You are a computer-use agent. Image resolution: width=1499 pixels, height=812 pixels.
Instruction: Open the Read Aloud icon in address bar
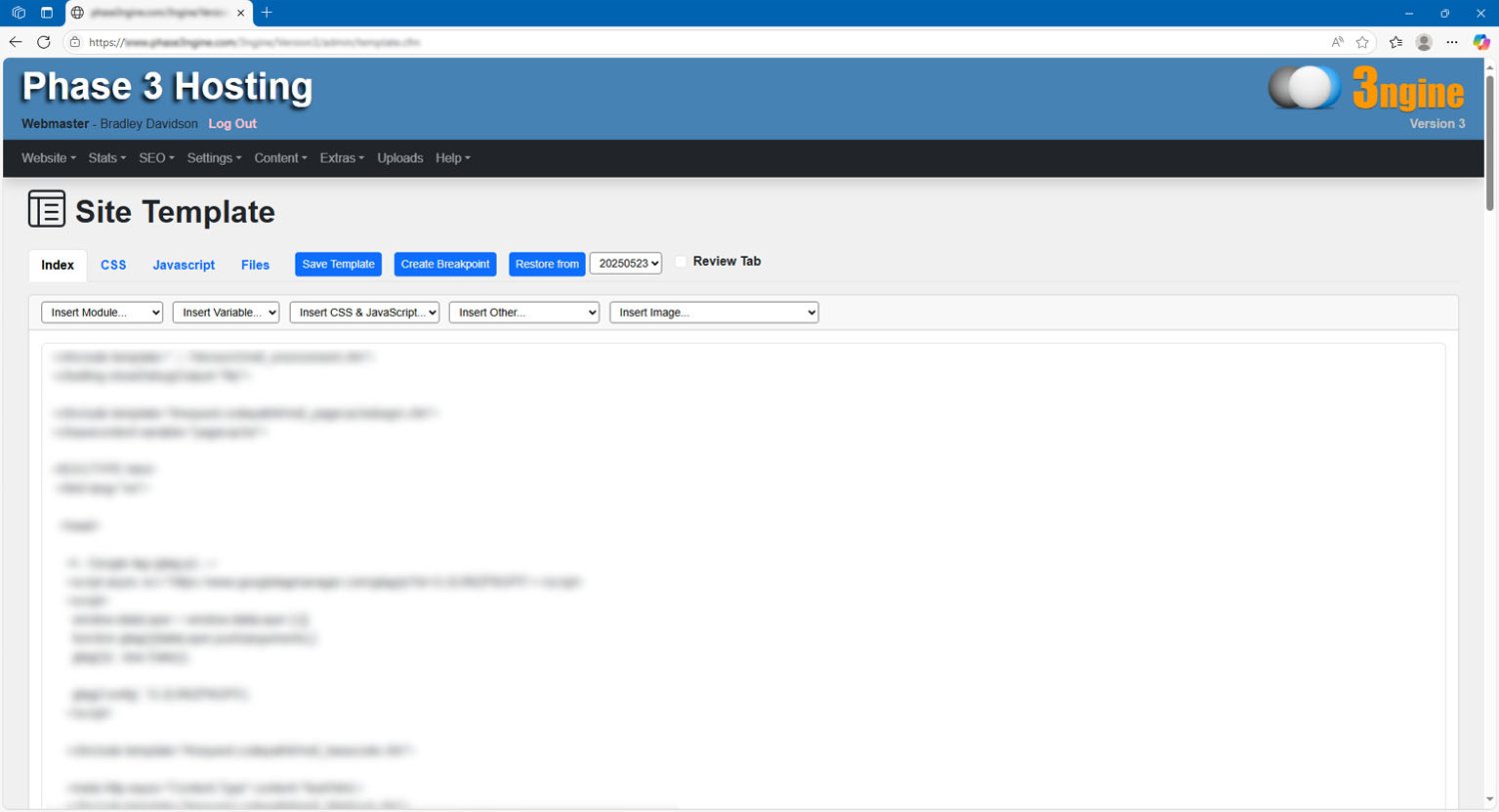click(x=1337, y=42)
